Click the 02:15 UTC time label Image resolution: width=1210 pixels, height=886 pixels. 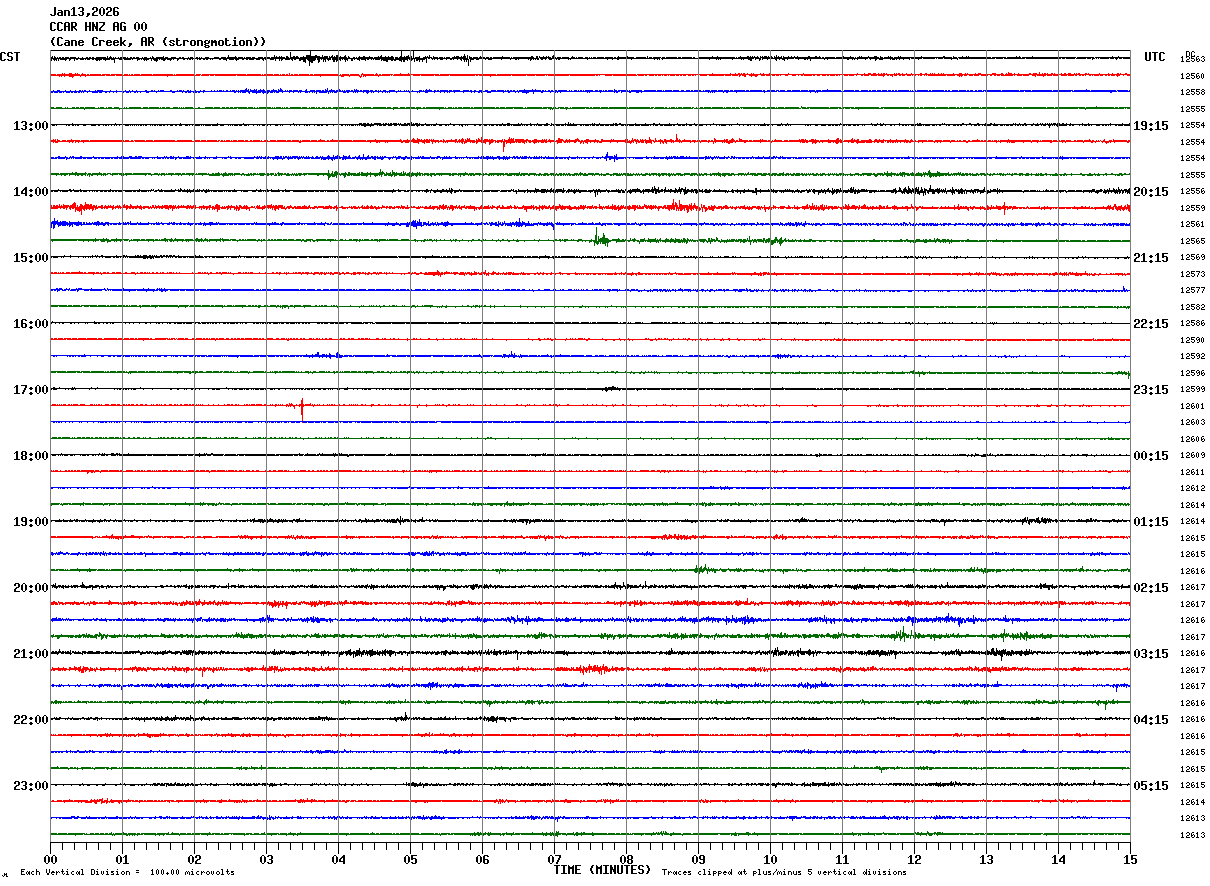pos(1150,588)
